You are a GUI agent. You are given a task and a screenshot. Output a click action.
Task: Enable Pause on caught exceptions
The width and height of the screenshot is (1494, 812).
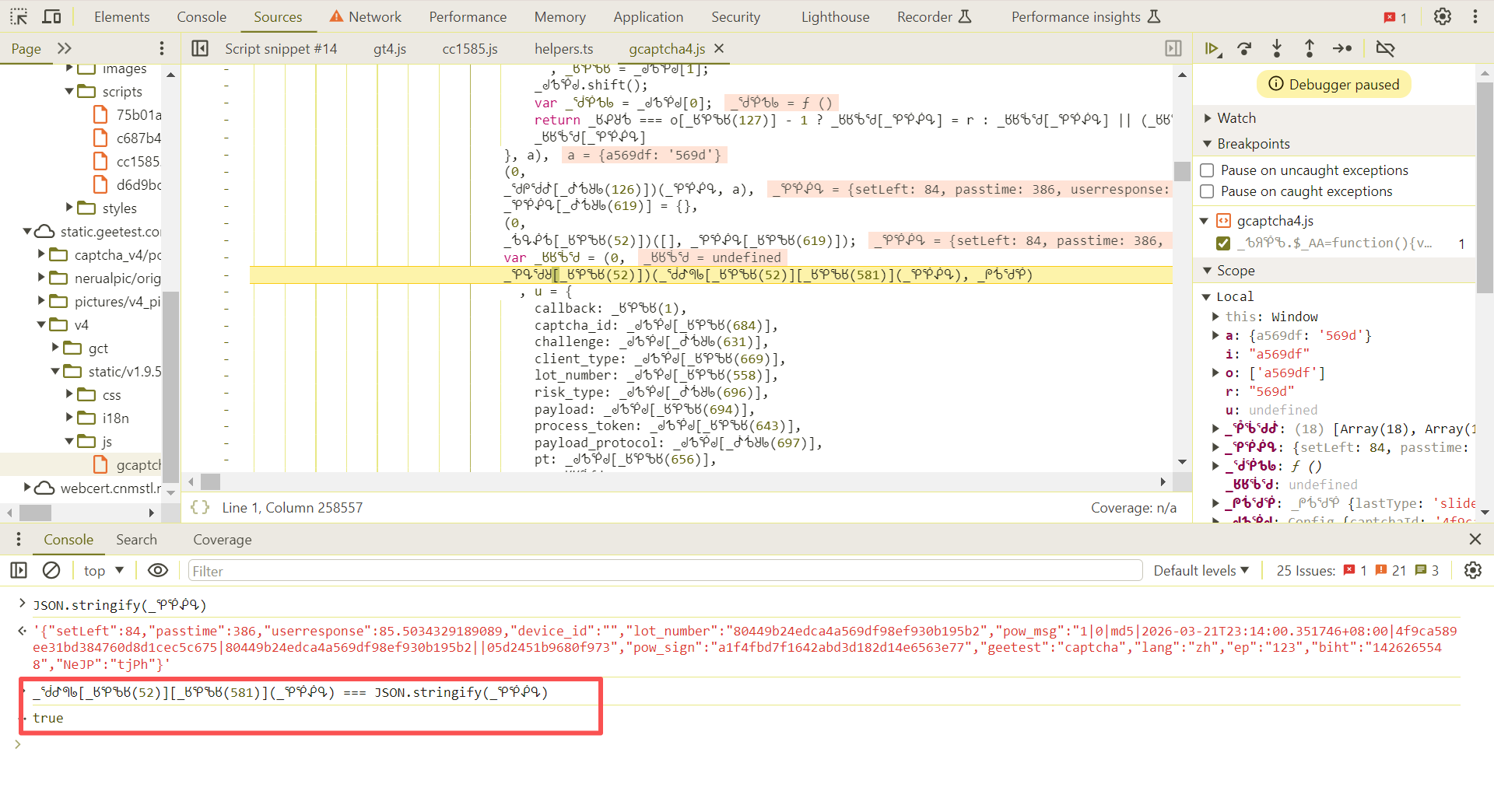pyautogui.click(x=1207, y=191)
